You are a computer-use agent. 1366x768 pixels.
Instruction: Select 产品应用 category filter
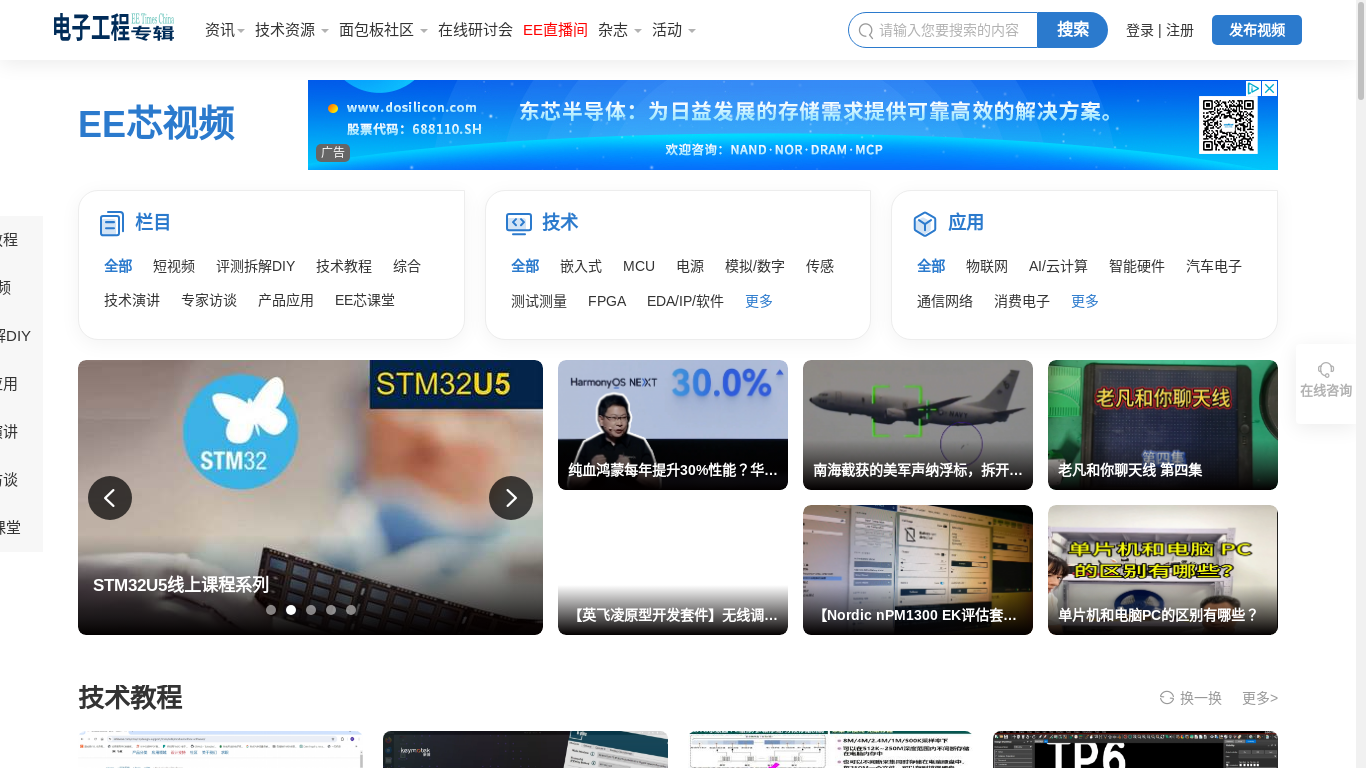click(x=286, y=300)
